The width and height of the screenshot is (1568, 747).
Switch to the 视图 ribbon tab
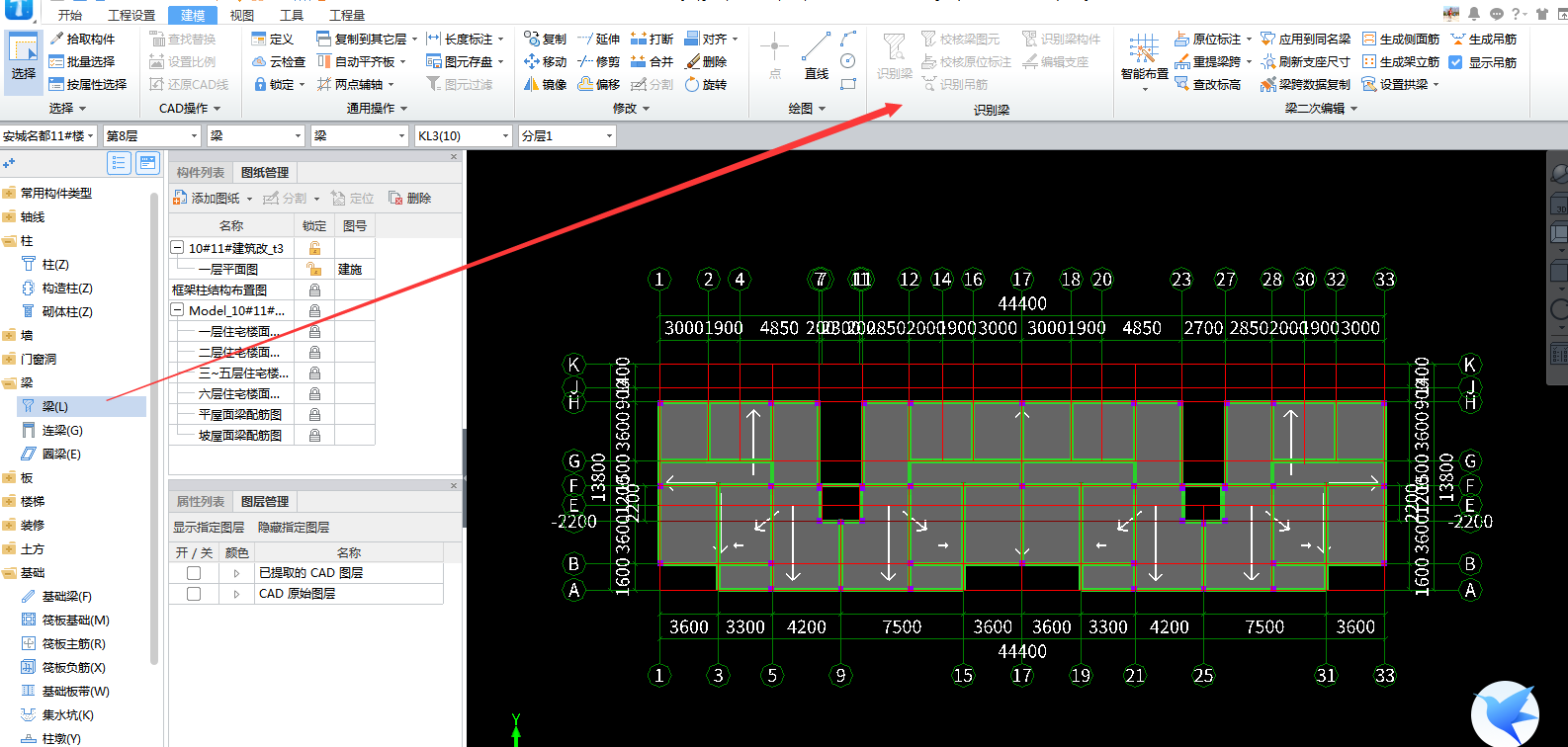(x=242, y=15)
